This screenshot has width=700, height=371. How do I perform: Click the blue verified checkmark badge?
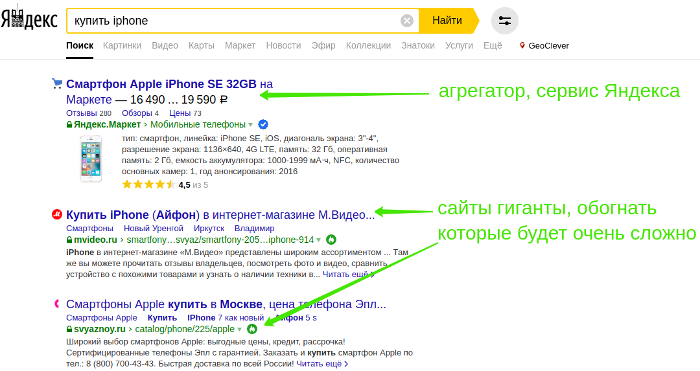[x=263, y=124]
